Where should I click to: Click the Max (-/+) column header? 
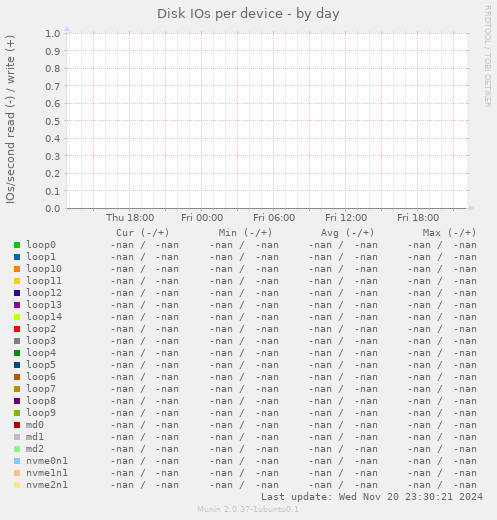pos(450,233)
